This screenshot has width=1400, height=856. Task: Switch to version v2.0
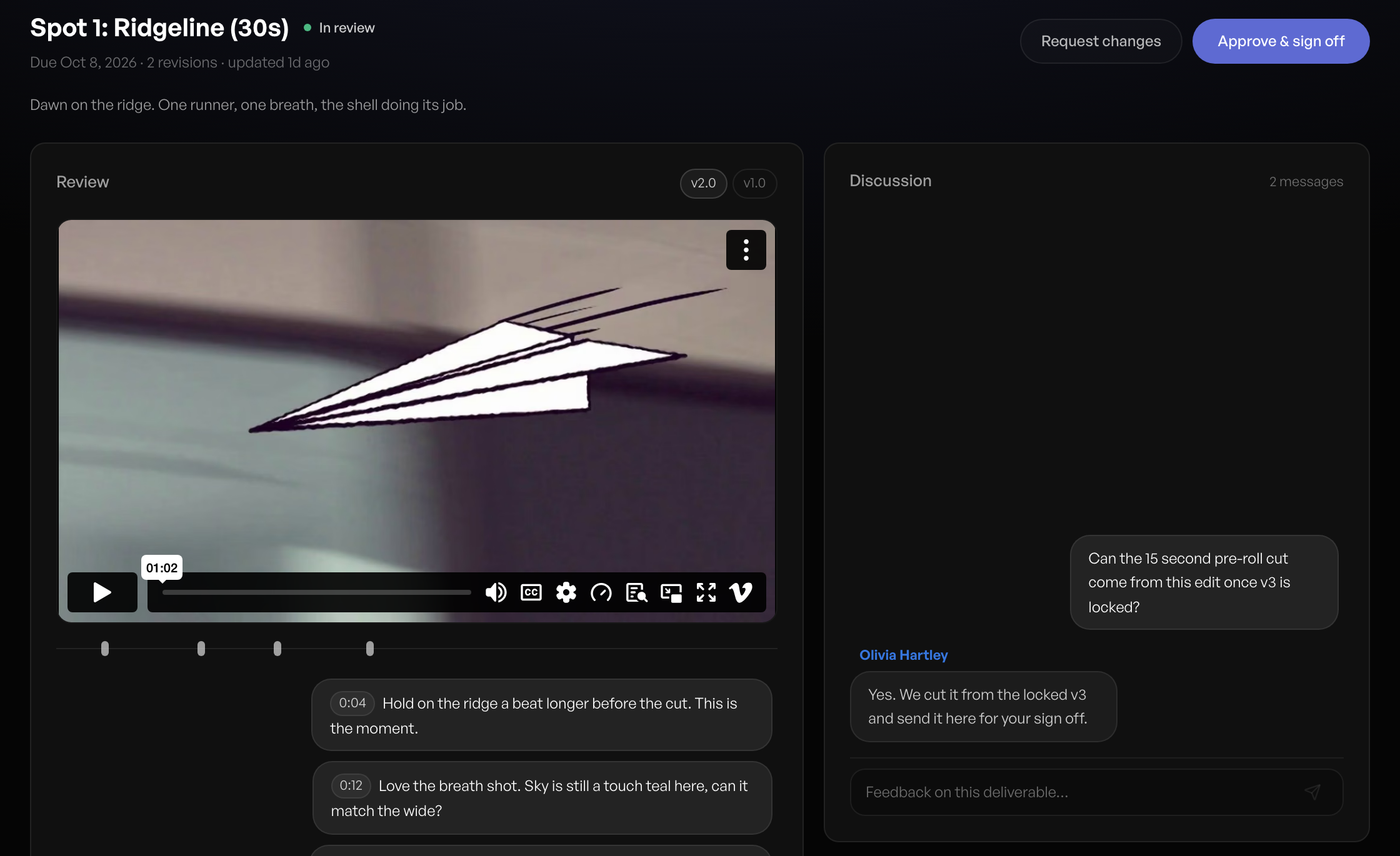pyautogui.click(x=704, y=183)
